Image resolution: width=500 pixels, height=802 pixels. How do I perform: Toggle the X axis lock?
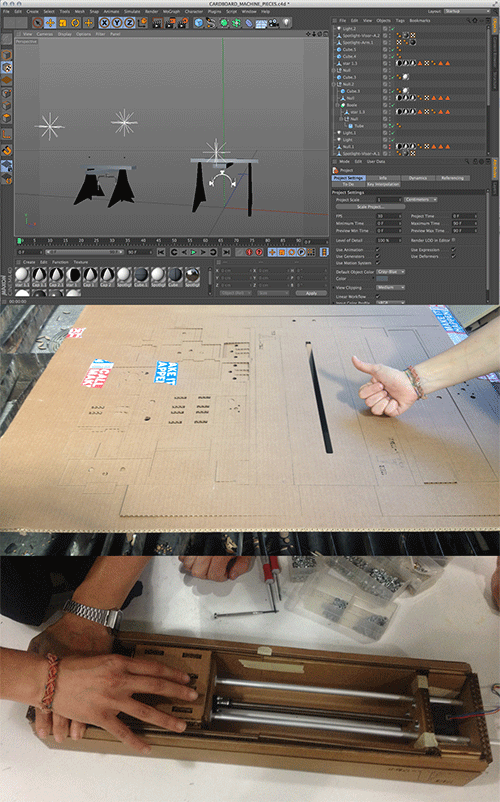[x=104, y=23]
